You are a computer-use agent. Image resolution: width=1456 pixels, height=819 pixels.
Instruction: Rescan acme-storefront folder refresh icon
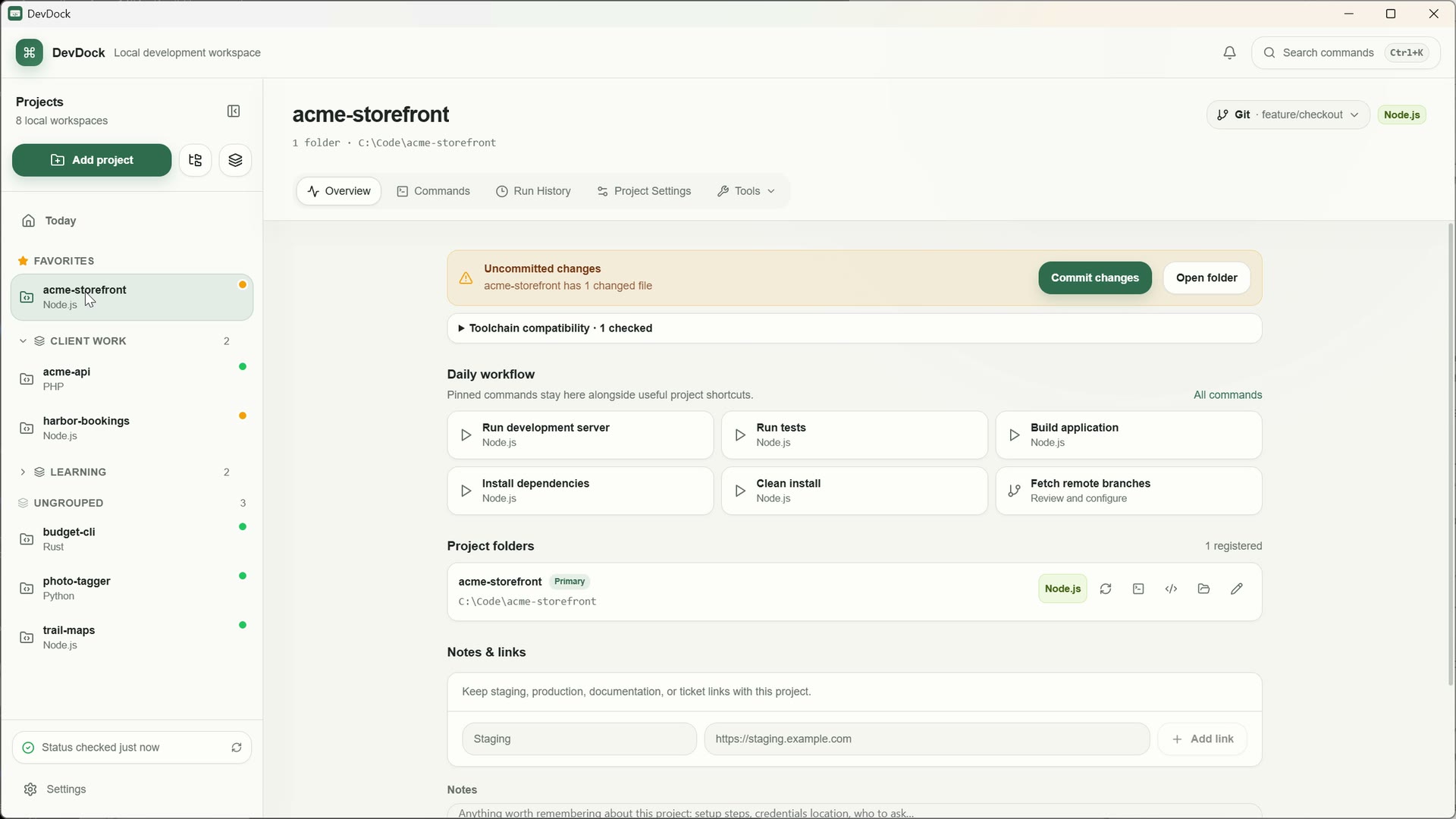(x=1106, y=588)
